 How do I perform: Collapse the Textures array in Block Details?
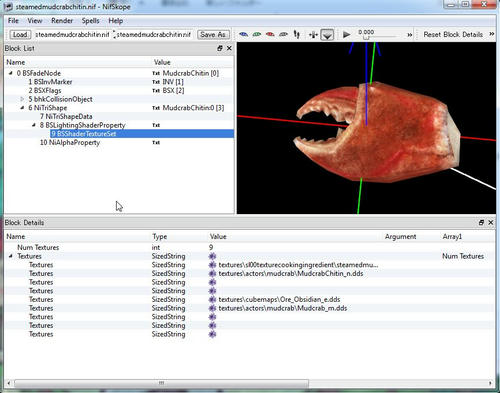[x=11, y=256]
